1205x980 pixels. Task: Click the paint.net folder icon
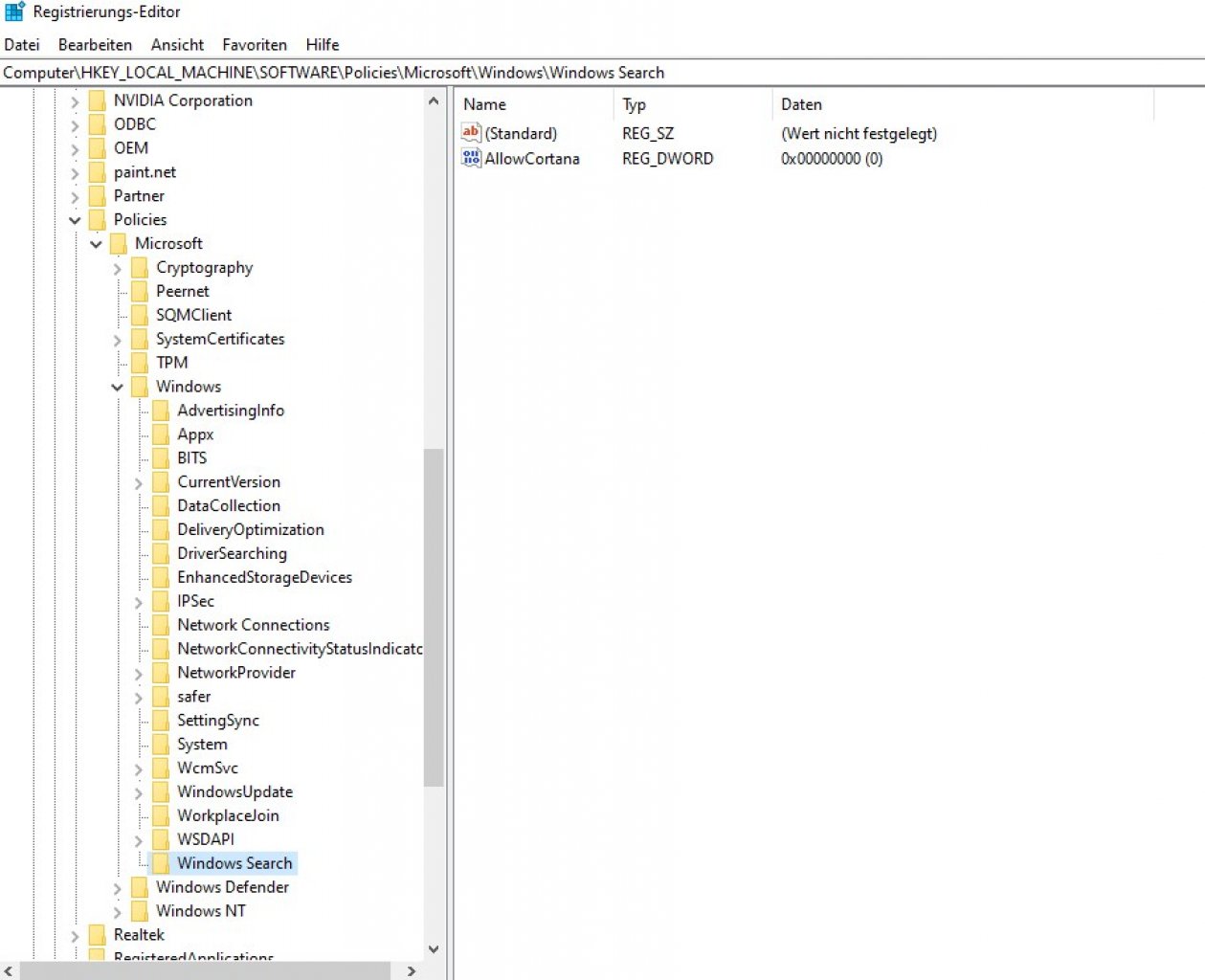pyautogui.click(x=97, y=172)
